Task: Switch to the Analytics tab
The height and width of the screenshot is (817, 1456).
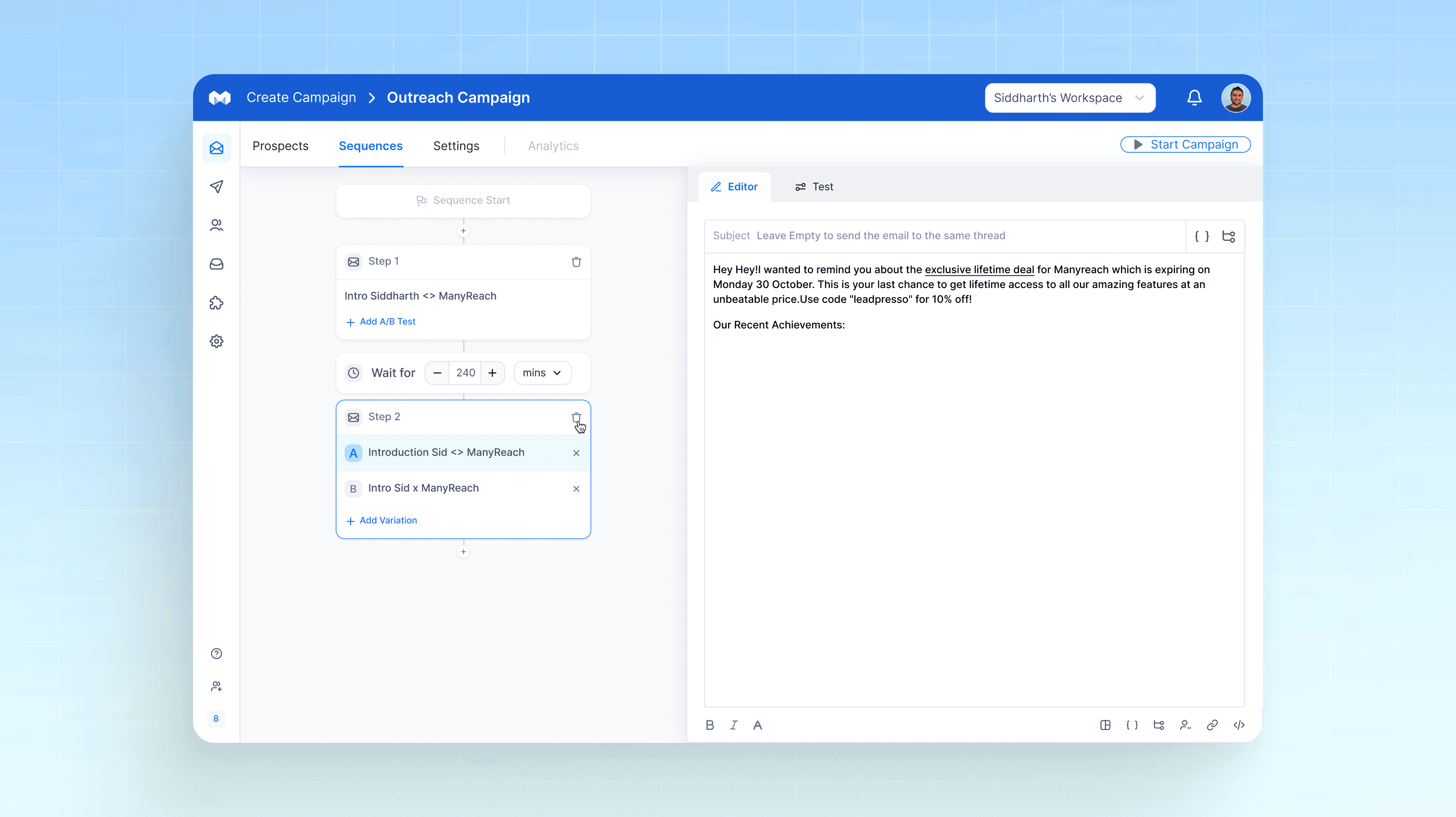Action: click(553, 146)
